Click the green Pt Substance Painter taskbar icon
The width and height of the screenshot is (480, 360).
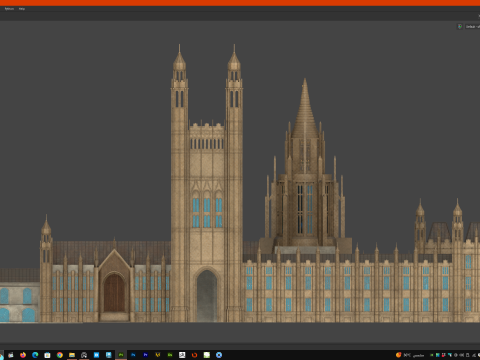(x=121, y=355)
